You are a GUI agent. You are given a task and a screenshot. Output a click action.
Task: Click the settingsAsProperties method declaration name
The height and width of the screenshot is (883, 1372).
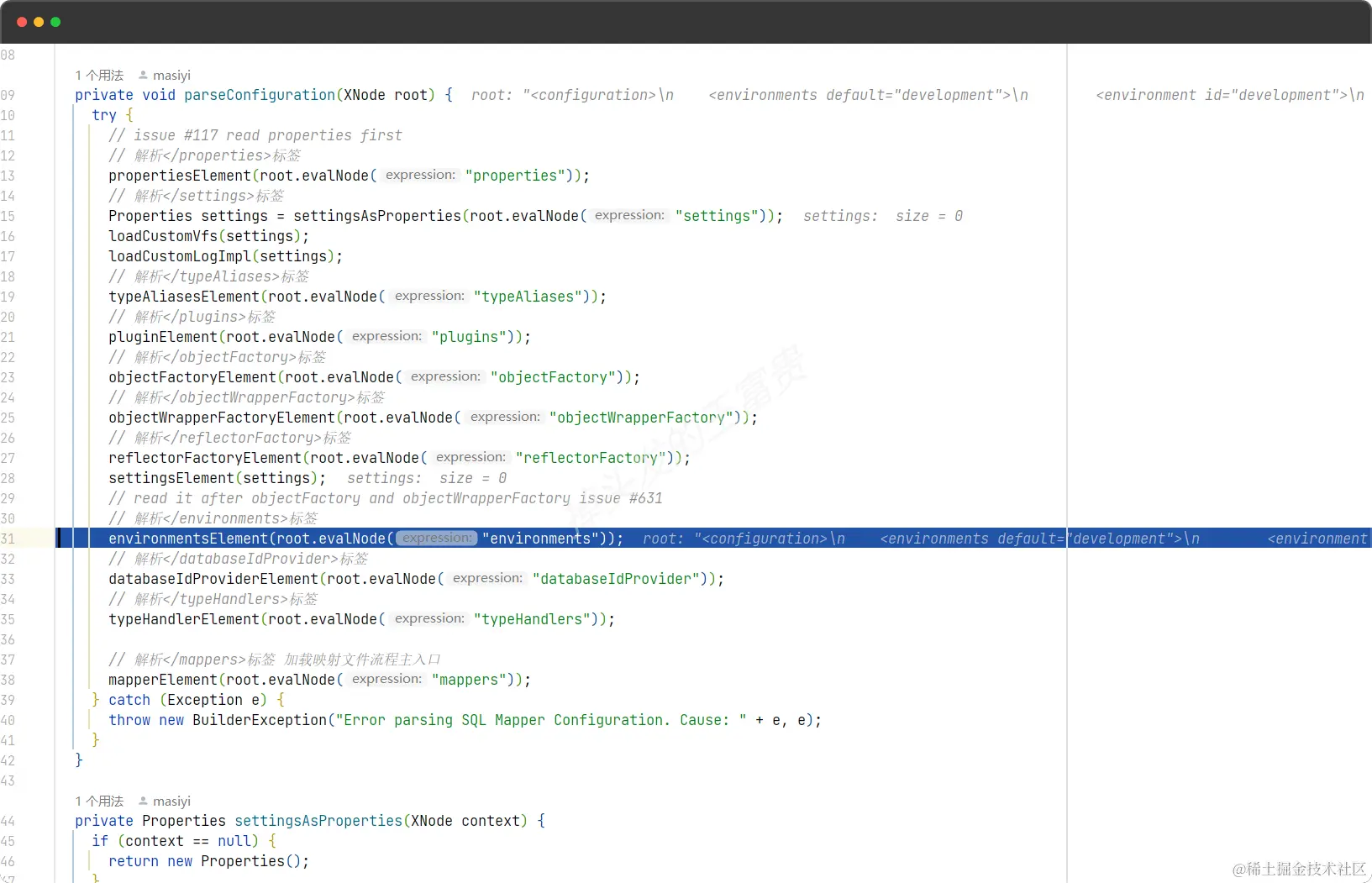[318, 821]
